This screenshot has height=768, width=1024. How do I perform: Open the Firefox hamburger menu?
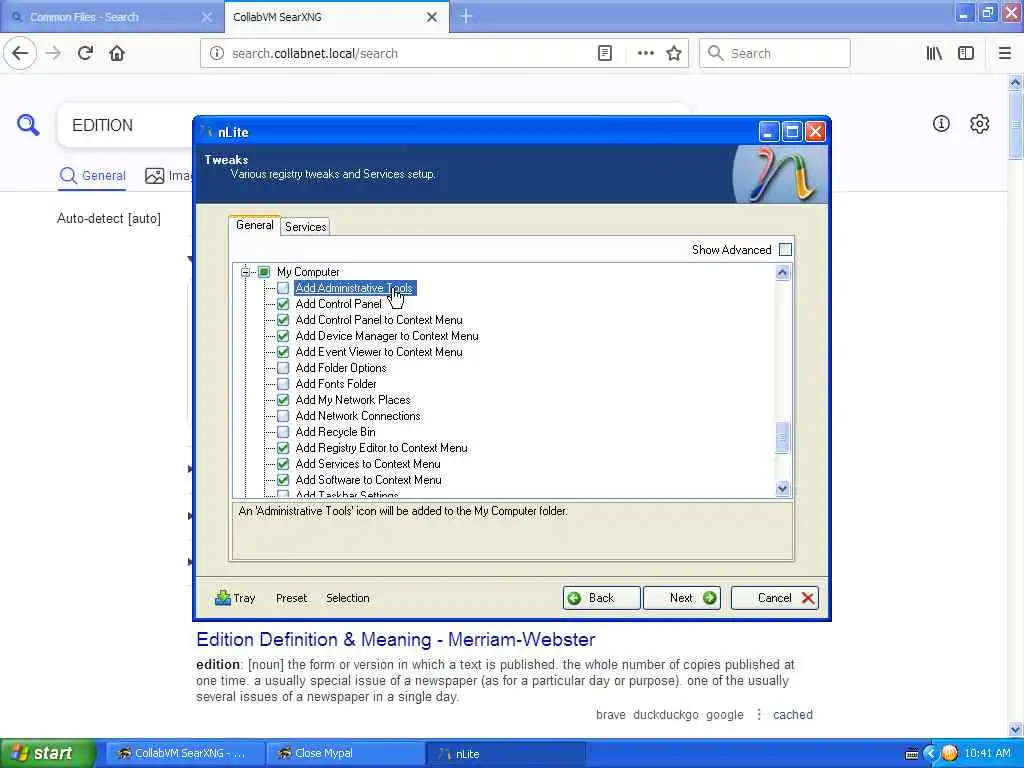[x=1005, y=53]
